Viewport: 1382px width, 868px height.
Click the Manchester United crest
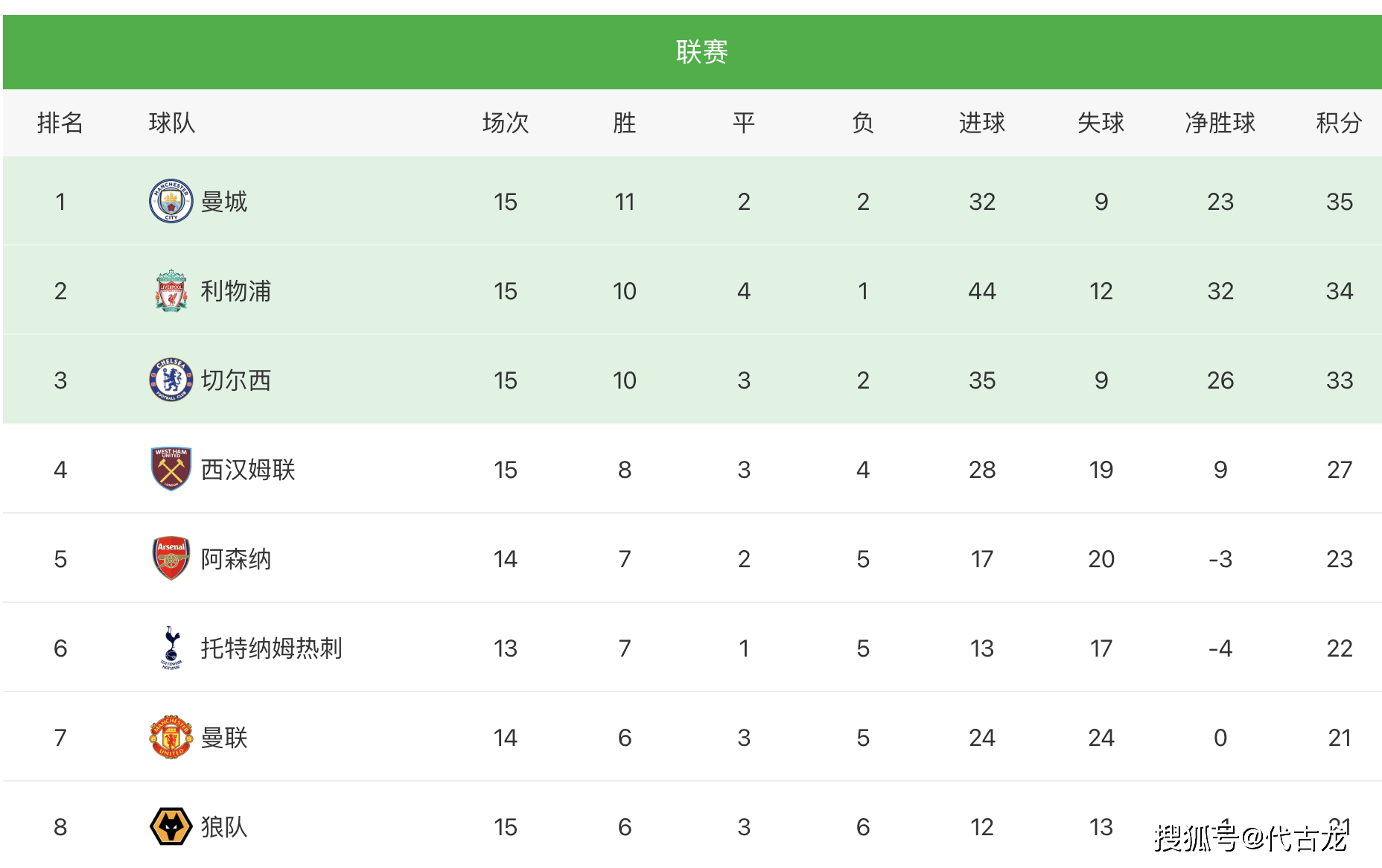coord(171,737)
